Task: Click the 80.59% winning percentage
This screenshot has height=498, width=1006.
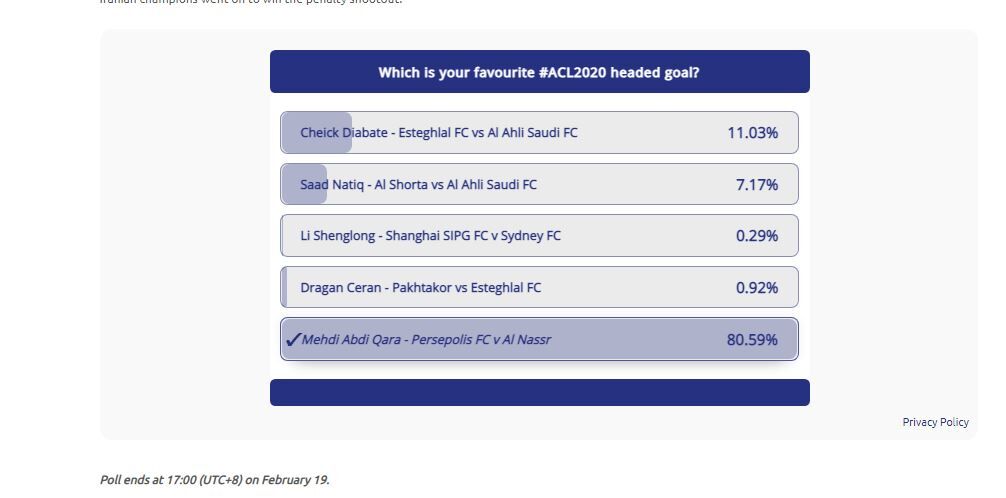Action: (x=752, y=340)
